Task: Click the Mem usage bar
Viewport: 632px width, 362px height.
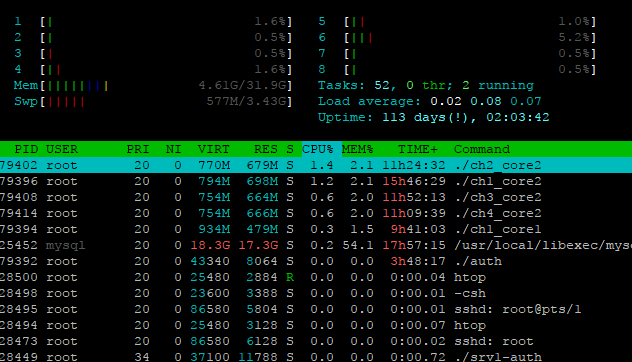Action: click(x=153, y=85)
